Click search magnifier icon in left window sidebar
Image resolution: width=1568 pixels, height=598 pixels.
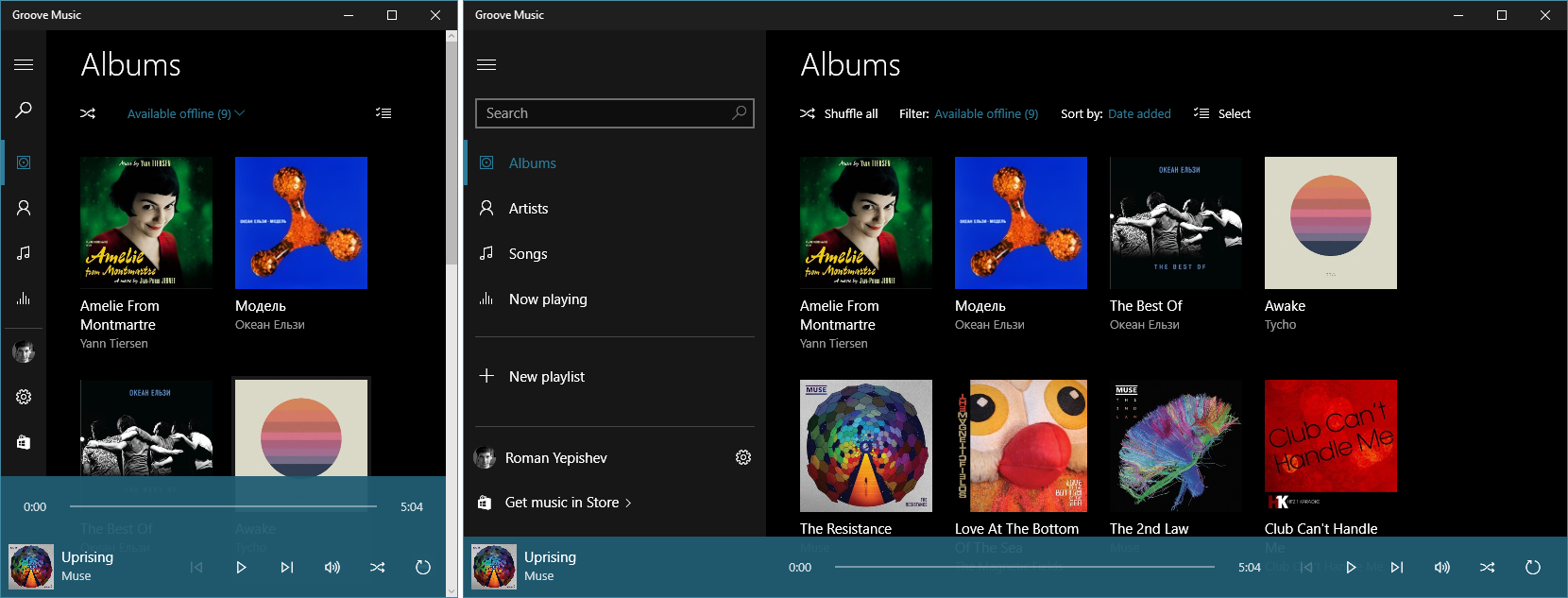[24, 110]
